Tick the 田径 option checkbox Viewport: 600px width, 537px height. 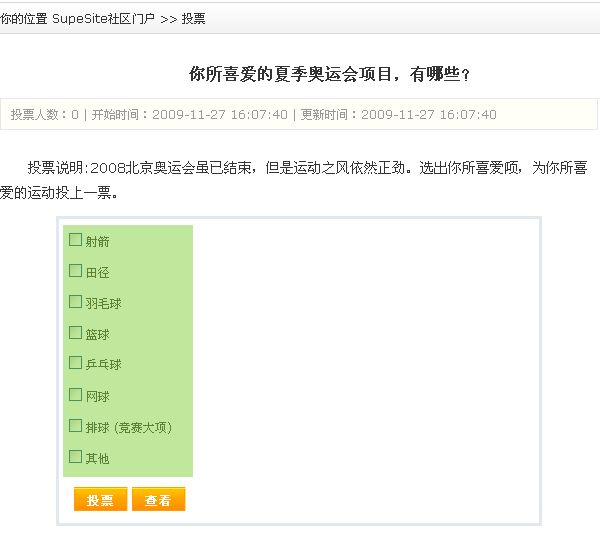coord(75,271)
